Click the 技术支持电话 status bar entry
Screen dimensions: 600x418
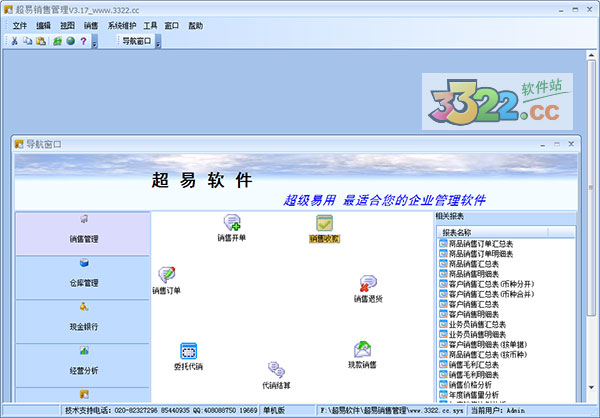[x=160, y=410]
